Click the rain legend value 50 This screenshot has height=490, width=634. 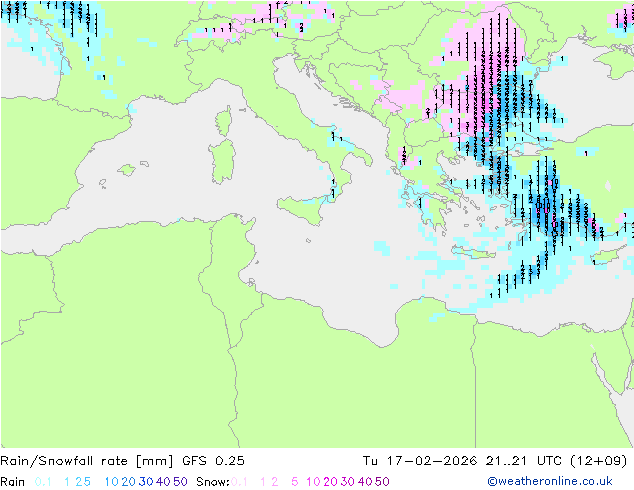[180, 482]
